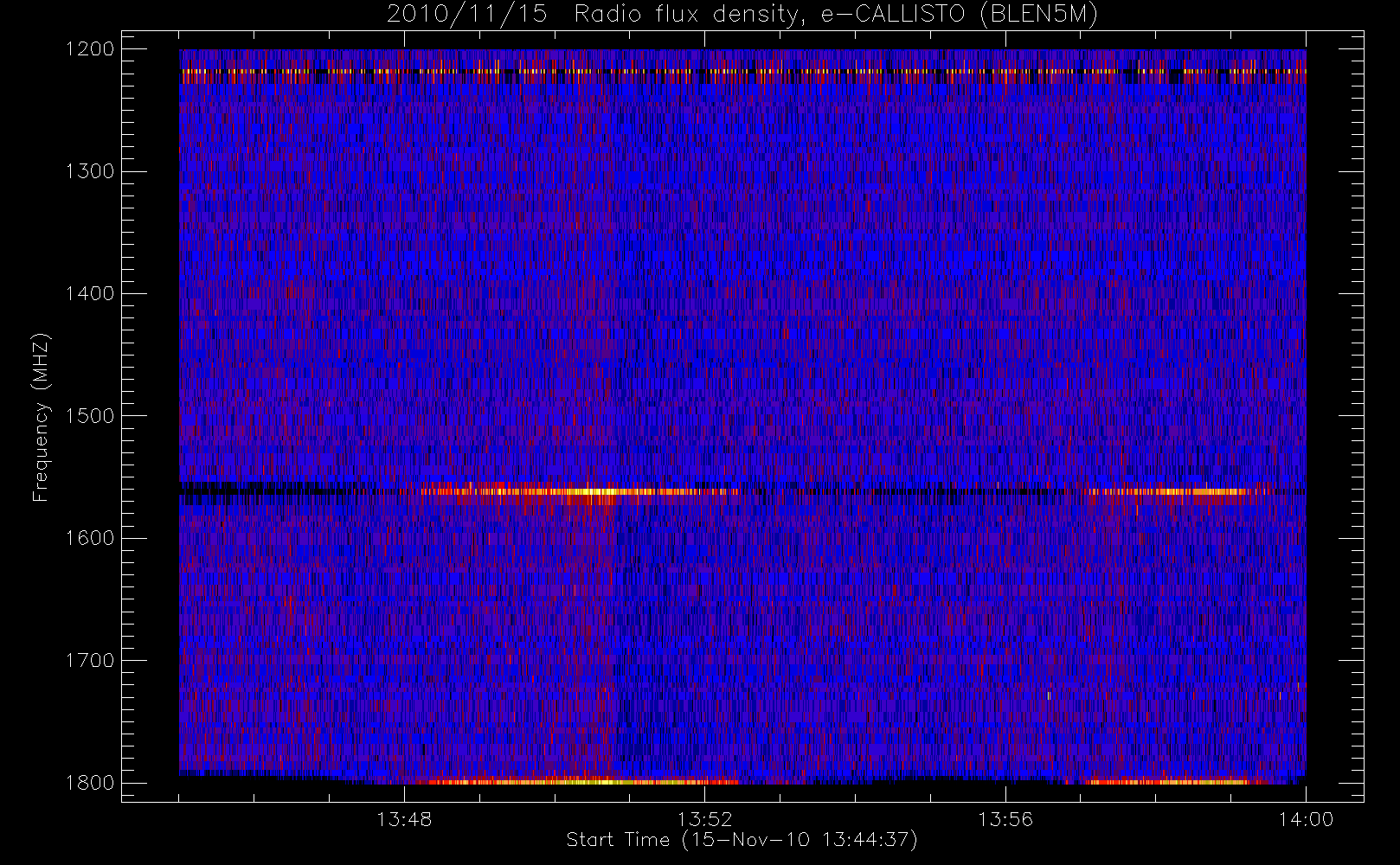Select the 1600 frequency axis label
This screenshot has height=865, width=1400.
click(x=90, y=538)
